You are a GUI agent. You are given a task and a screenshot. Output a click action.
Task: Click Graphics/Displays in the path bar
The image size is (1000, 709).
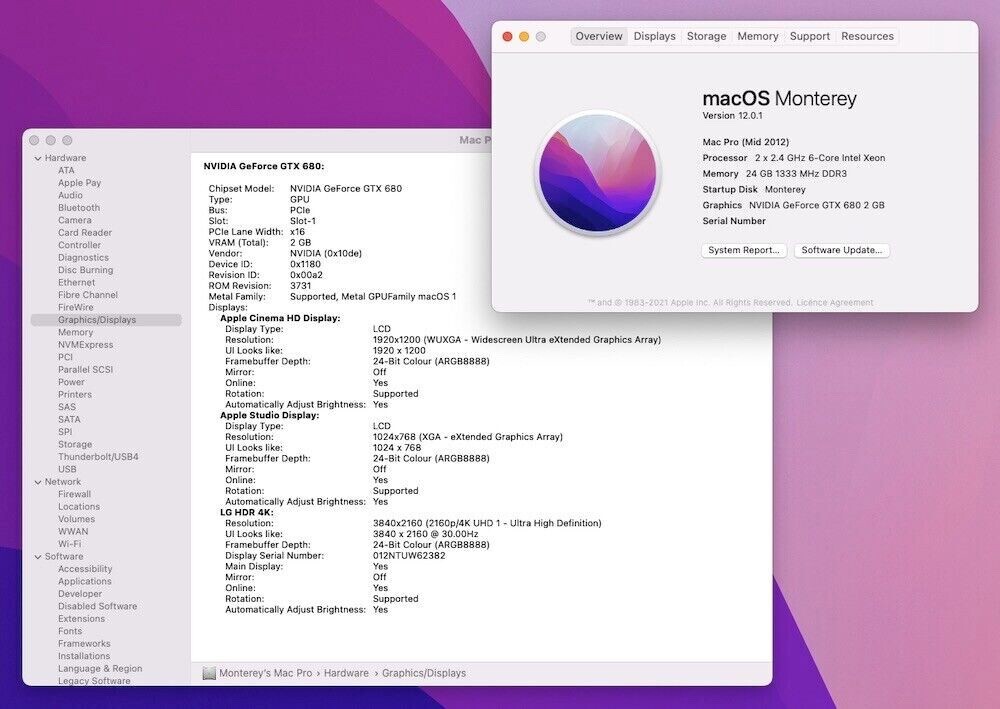point(424,673)
